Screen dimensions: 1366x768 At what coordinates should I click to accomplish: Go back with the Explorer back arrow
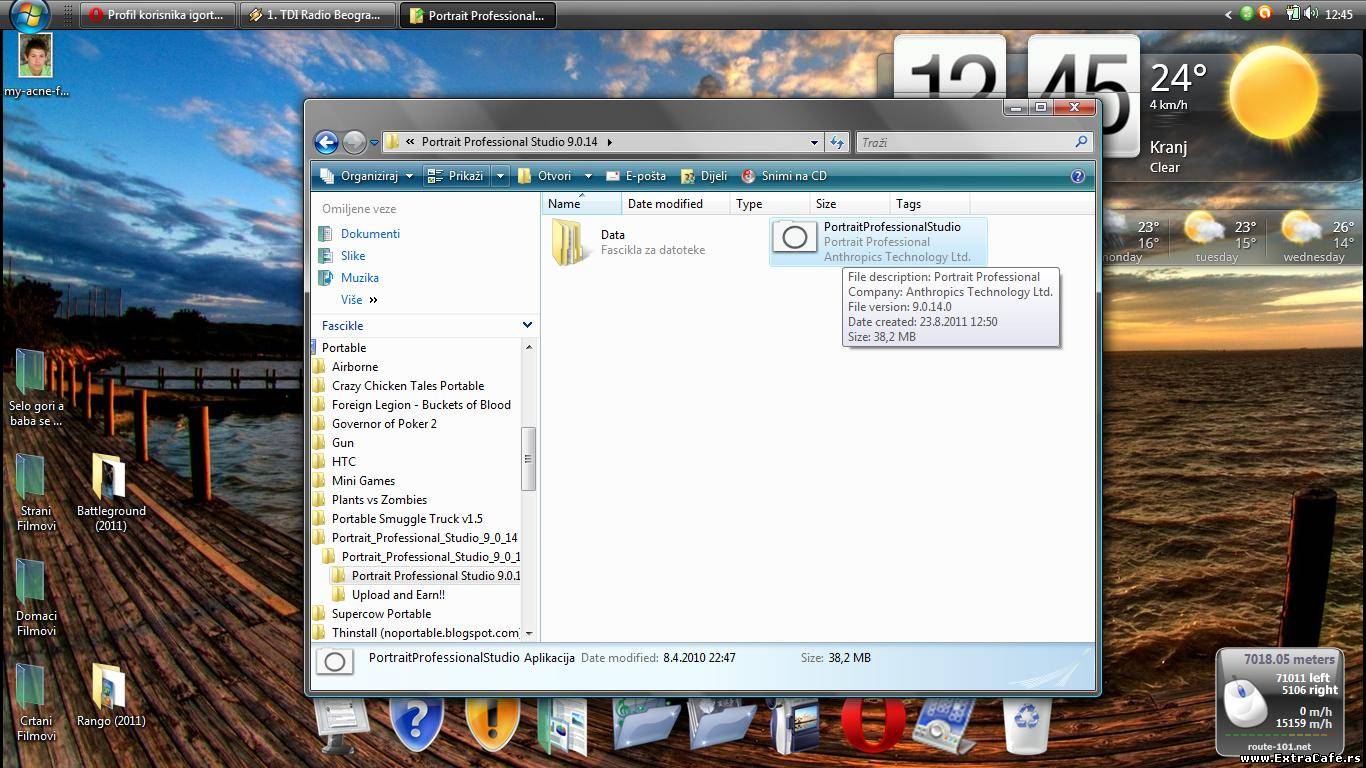click(326, 142)
